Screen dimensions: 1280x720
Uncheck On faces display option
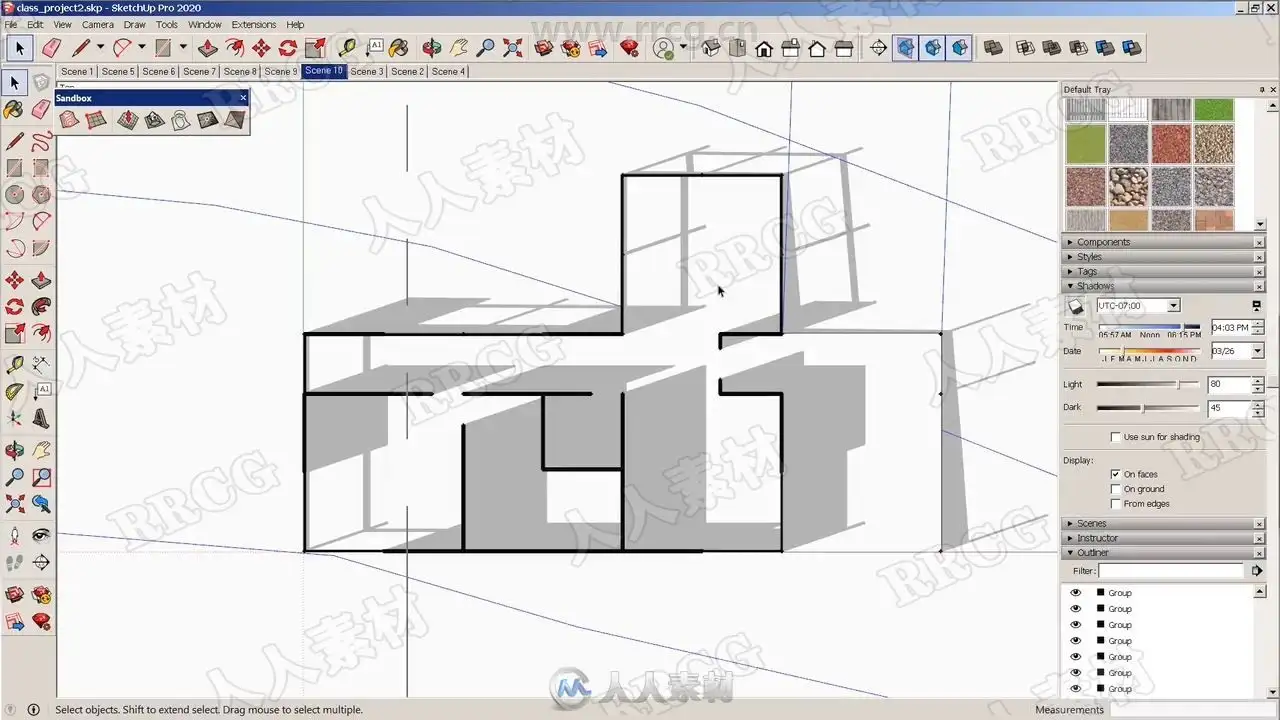coord(1116,474)
